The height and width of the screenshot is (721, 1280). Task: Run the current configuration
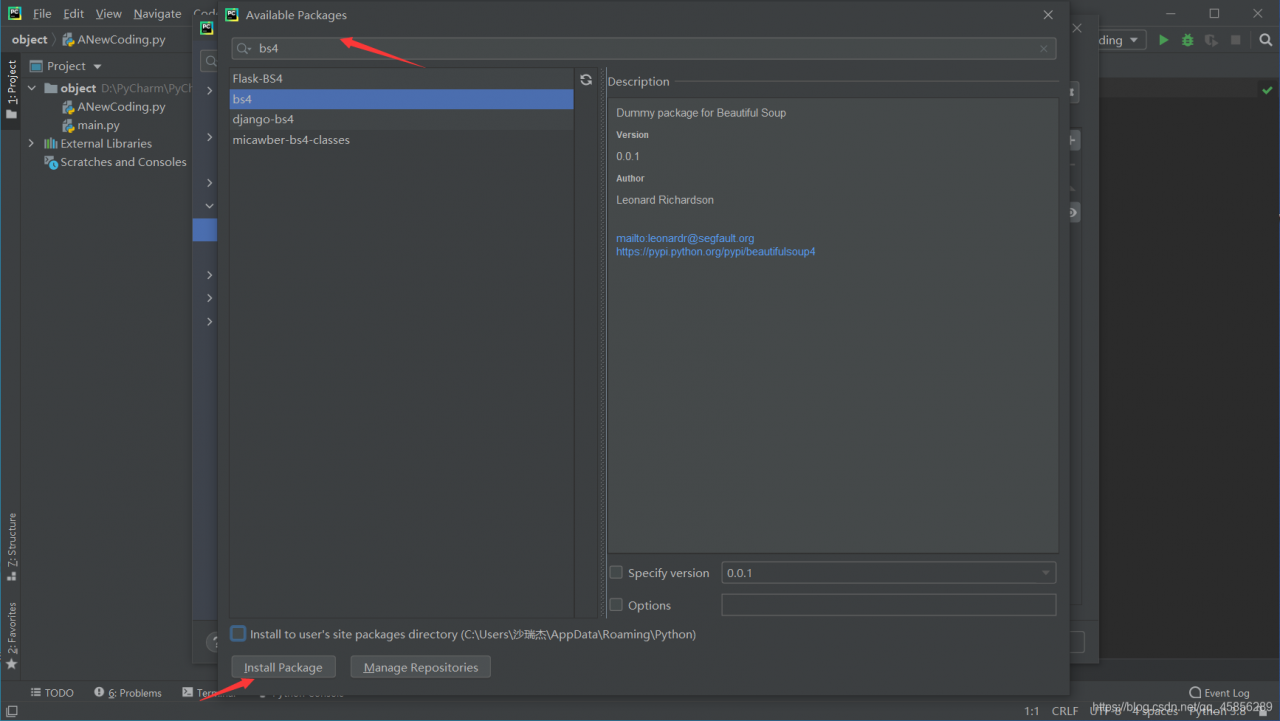1163,40
